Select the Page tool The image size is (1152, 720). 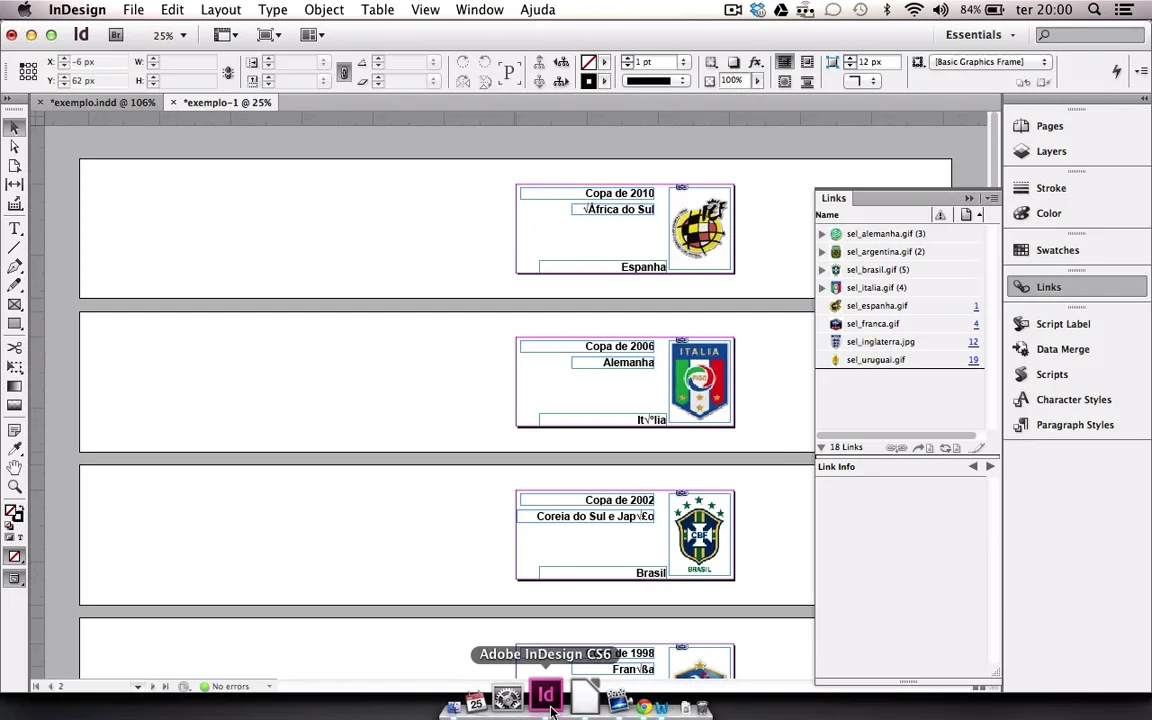pyautogui.click(x=14, y=166)
